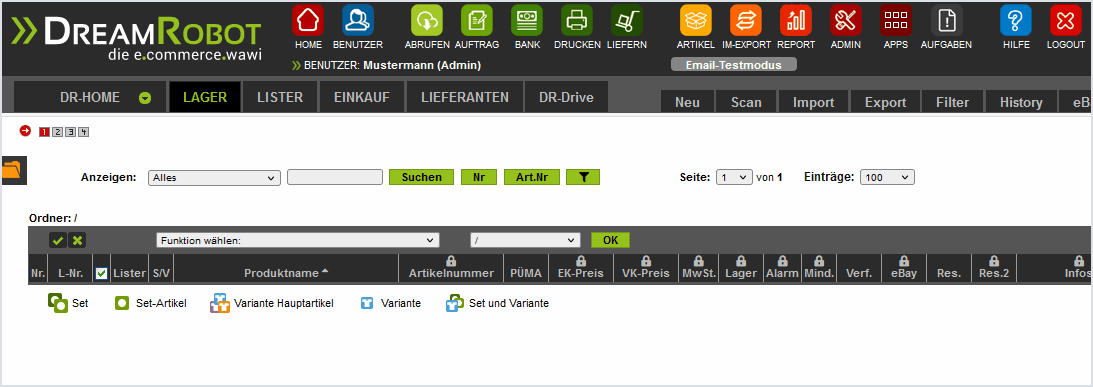Expand the 'Funktion wählen' dropdown

[x=298, y=241]
